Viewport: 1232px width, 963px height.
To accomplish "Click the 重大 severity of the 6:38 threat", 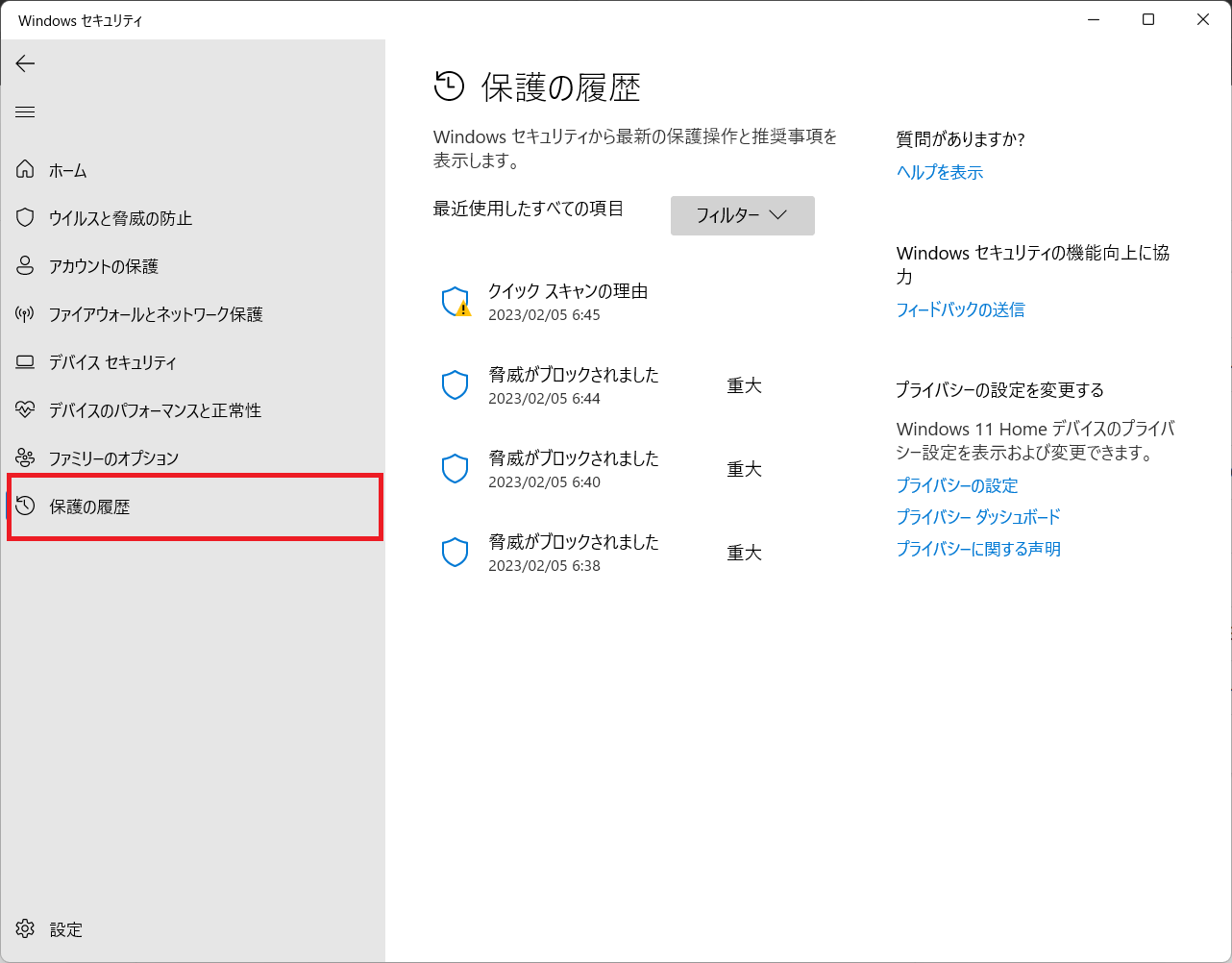I will pos(744,553).
